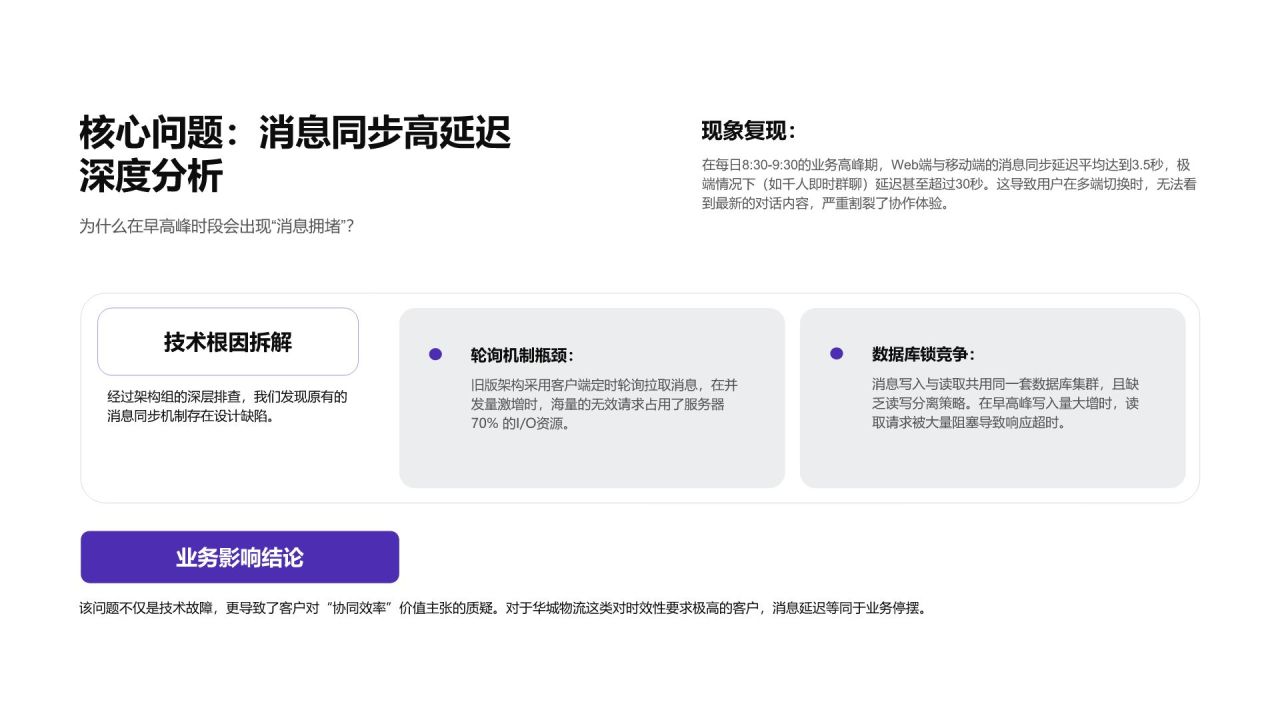Click the paragraph starting 消息写入与读取共用
Screen dimensions: 1280x720
click(x=1005, y=404)
